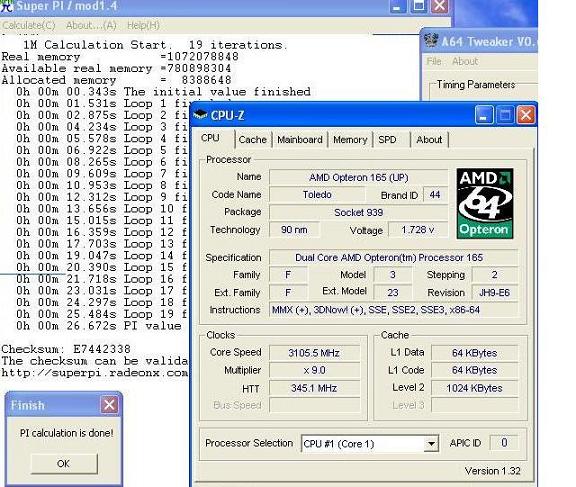The image size is (576, 487).
Task: Close the Finish dialog
Action: 109,405
